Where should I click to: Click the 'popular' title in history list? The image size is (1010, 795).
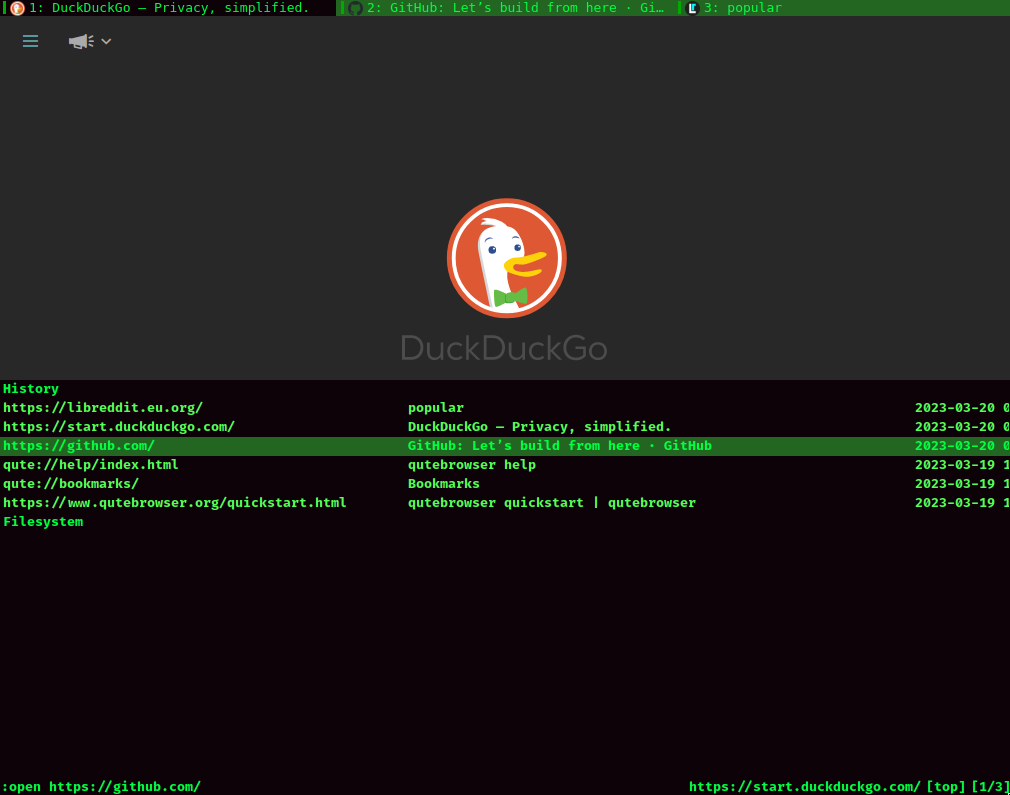(435, 408)
